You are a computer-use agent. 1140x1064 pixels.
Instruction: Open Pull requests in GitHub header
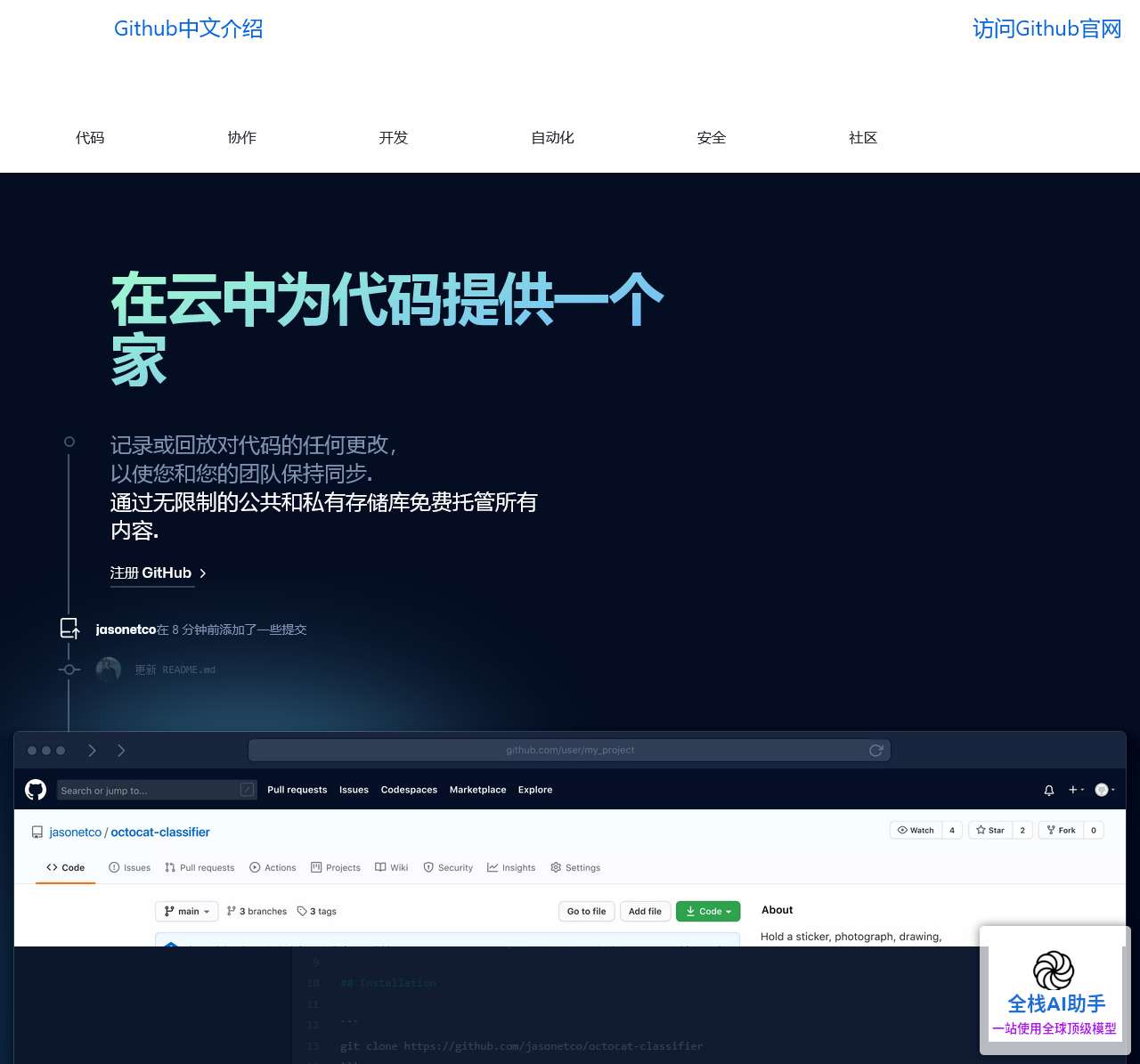click(297, 790)
